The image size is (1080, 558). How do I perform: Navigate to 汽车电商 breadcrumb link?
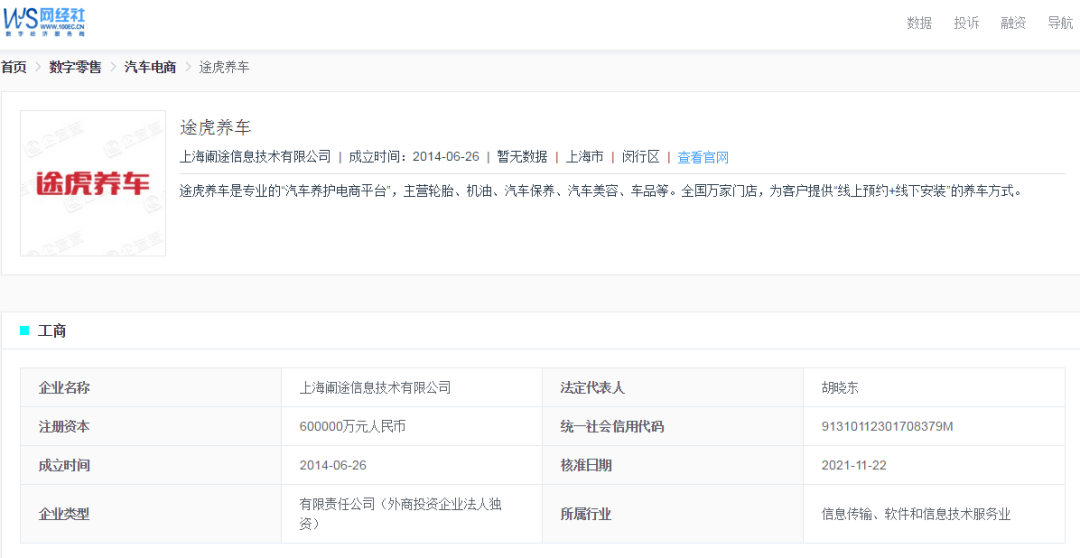pos(150,67)
